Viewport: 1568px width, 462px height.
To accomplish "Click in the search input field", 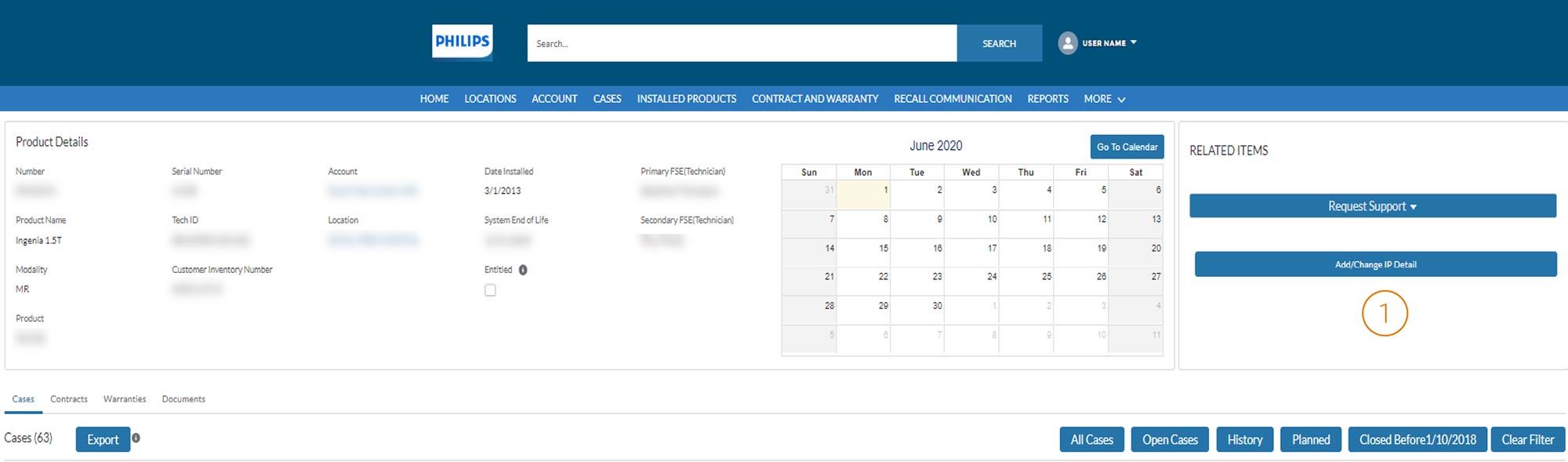I will click(741, 43).
